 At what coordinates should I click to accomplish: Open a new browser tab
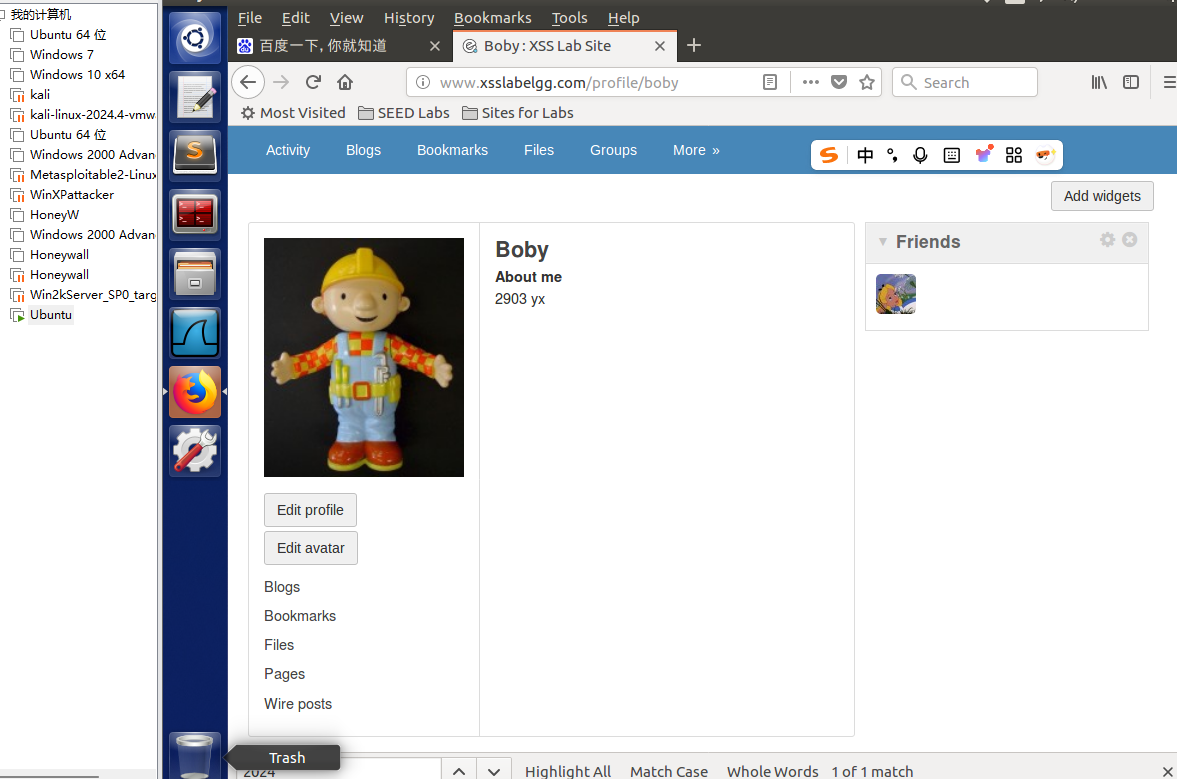(694, 46)
